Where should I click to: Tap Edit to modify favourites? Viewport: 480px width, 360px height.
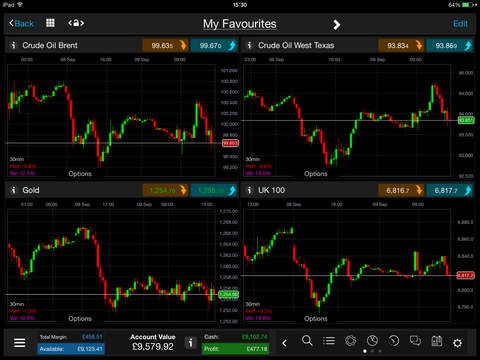460,24
